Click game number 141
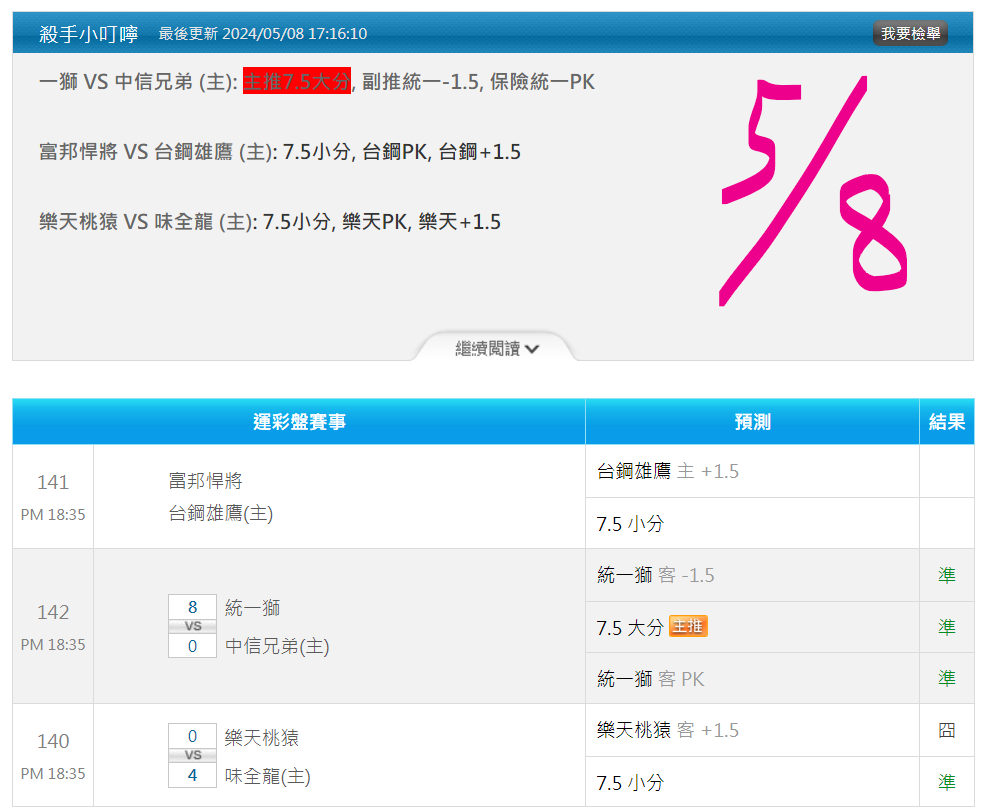 pyautogui.click(x=53, y=482)
